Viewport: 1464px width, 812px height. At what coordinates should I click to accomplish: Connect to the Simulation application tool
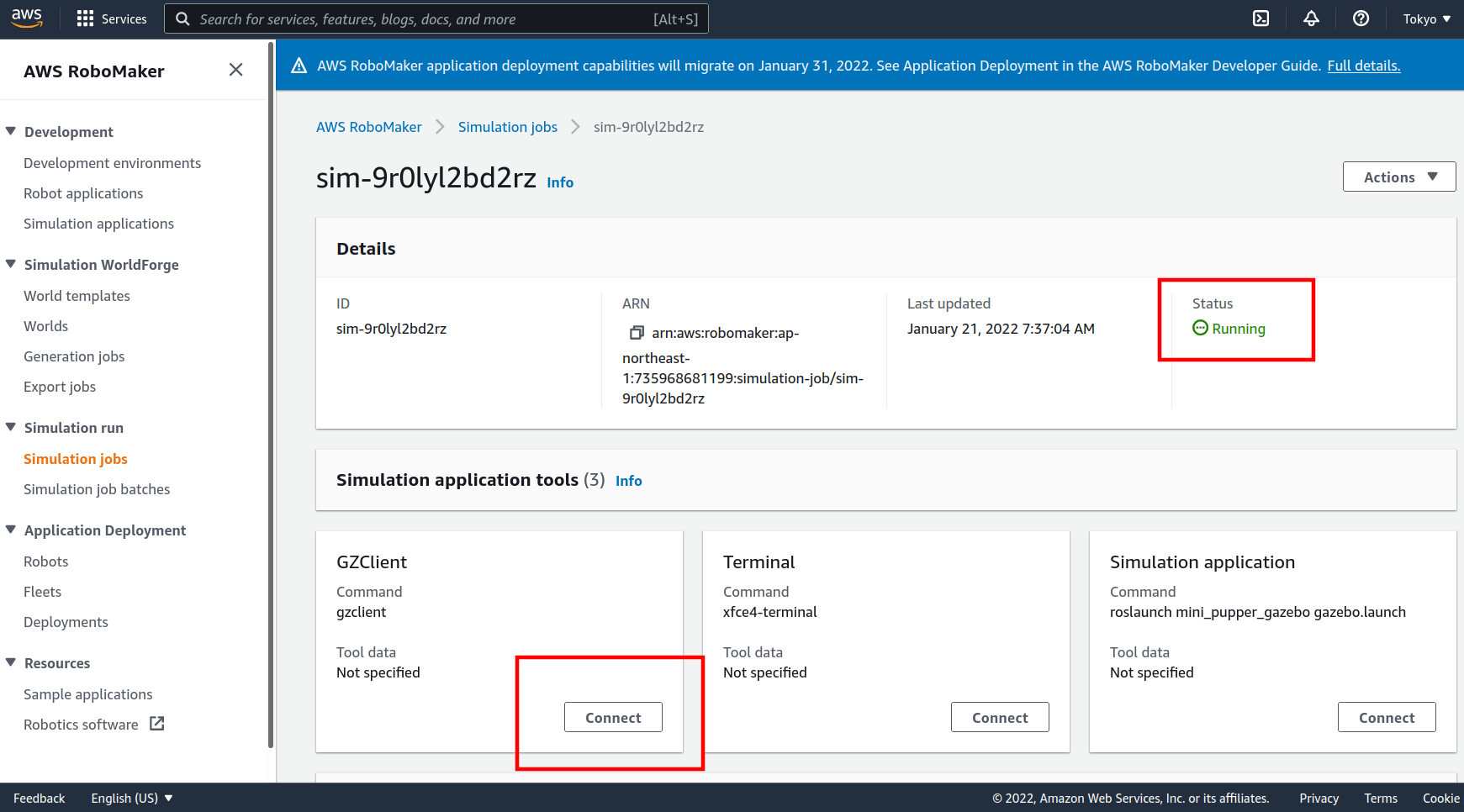[1387, 717]
